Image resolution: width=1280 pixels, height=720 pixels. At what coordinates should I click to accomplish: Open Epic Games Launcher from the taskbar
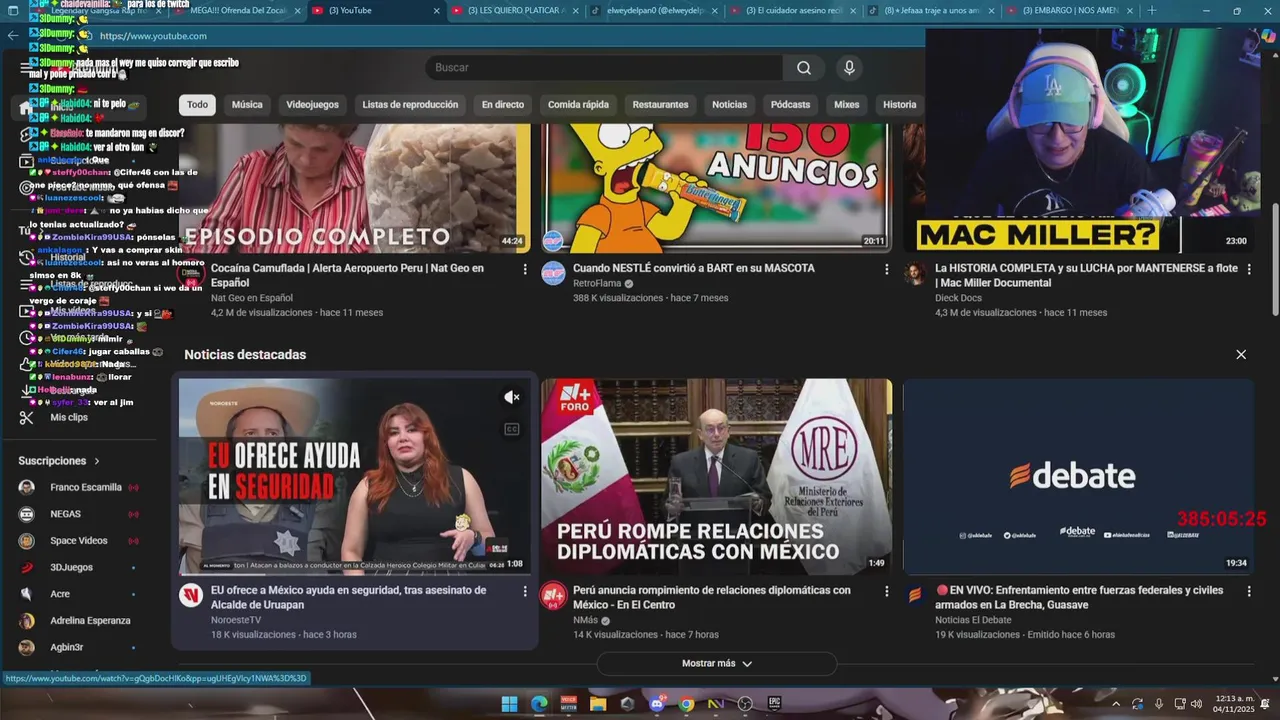click(775, 703)
